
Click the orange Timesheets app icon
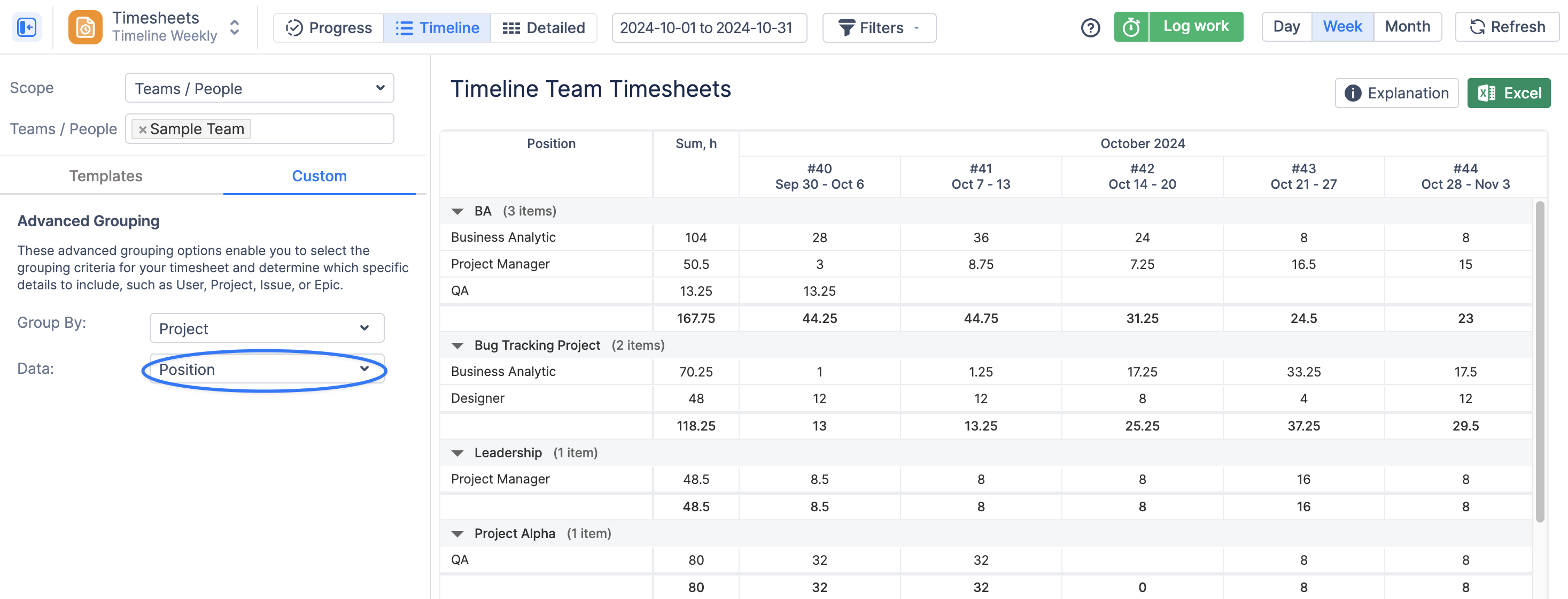(x=85, y=27)
